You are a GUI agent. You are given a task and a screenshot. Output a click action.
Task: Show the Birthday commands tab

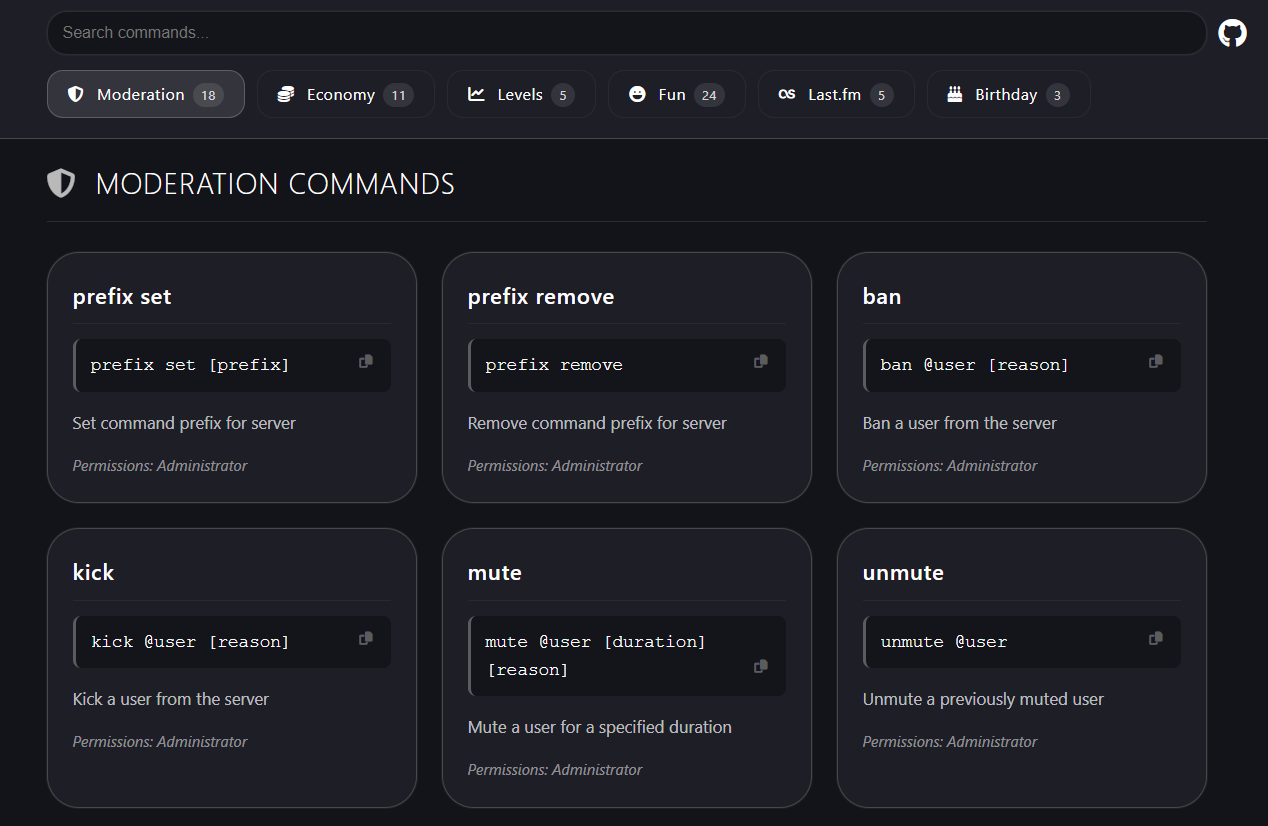pos(1009,94)
